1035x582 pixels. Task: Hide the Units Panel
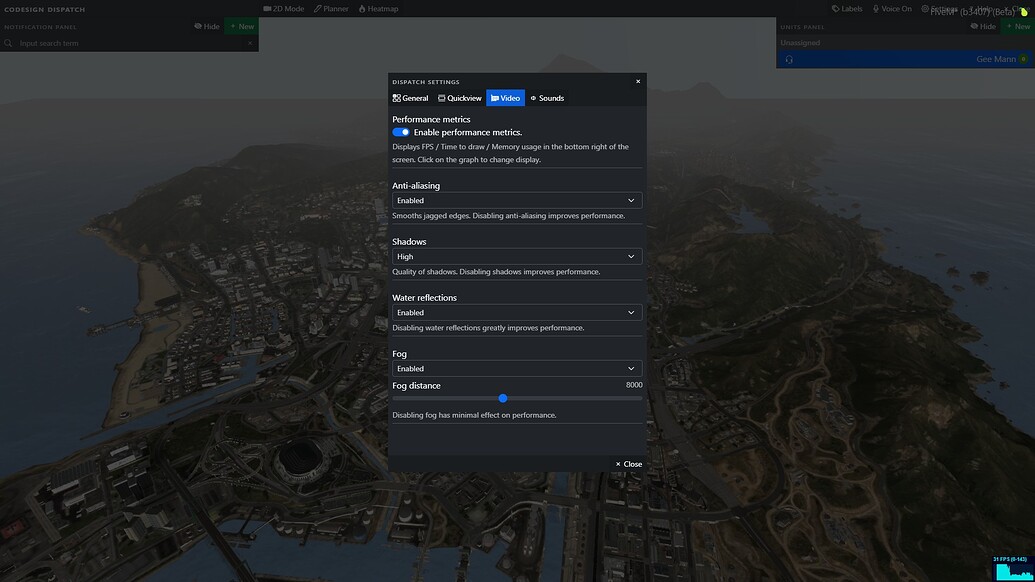(980, 25)
